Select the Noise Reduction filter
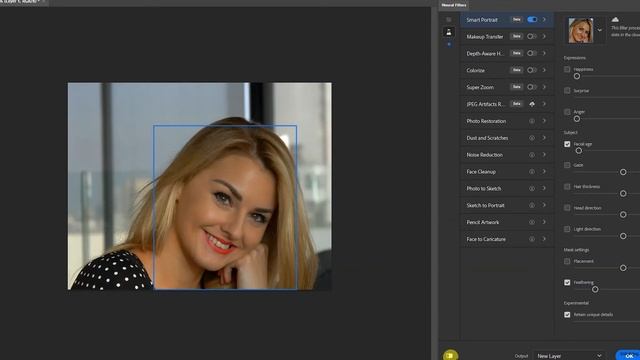The width and height of the screenshot is (640, 360). [x=507, y=155]
